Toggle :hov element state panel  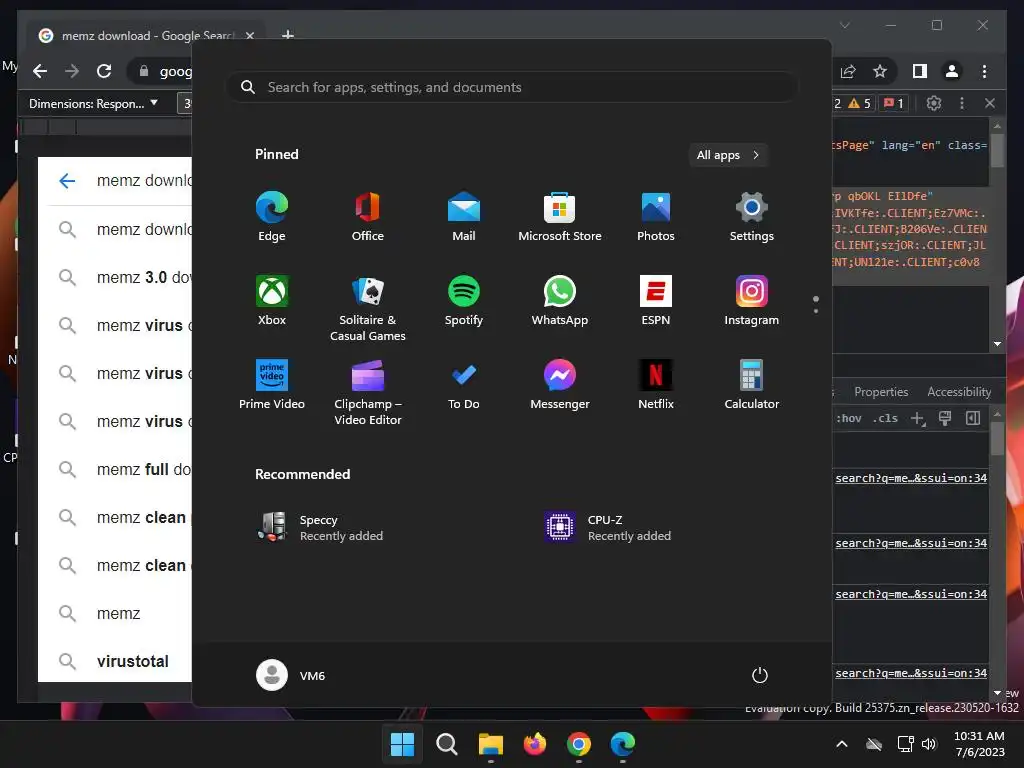point(848,418)
